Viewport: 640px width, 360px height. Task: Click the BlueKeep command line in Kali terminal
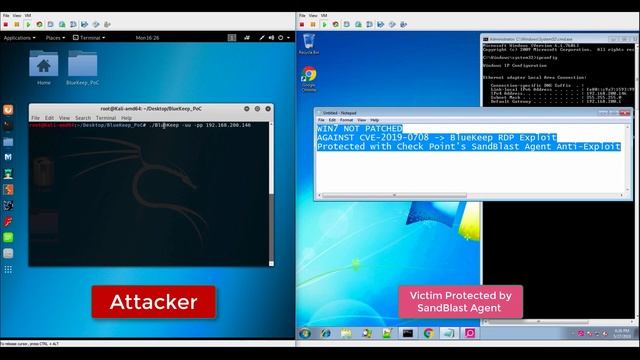pyautogui.click(x=140, y=125)
